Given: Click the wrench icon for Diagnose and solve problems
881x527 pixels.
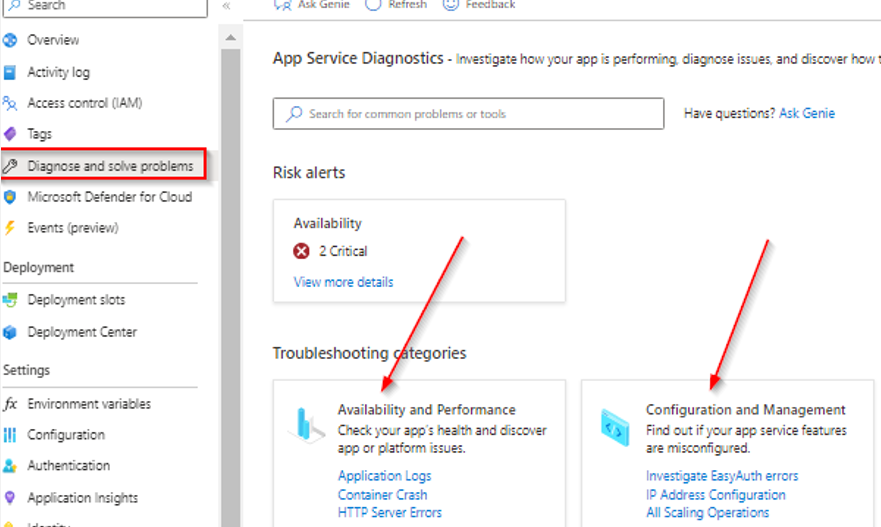Looking at the screenshot, I should pyautogui.click(x=10, y=166).
